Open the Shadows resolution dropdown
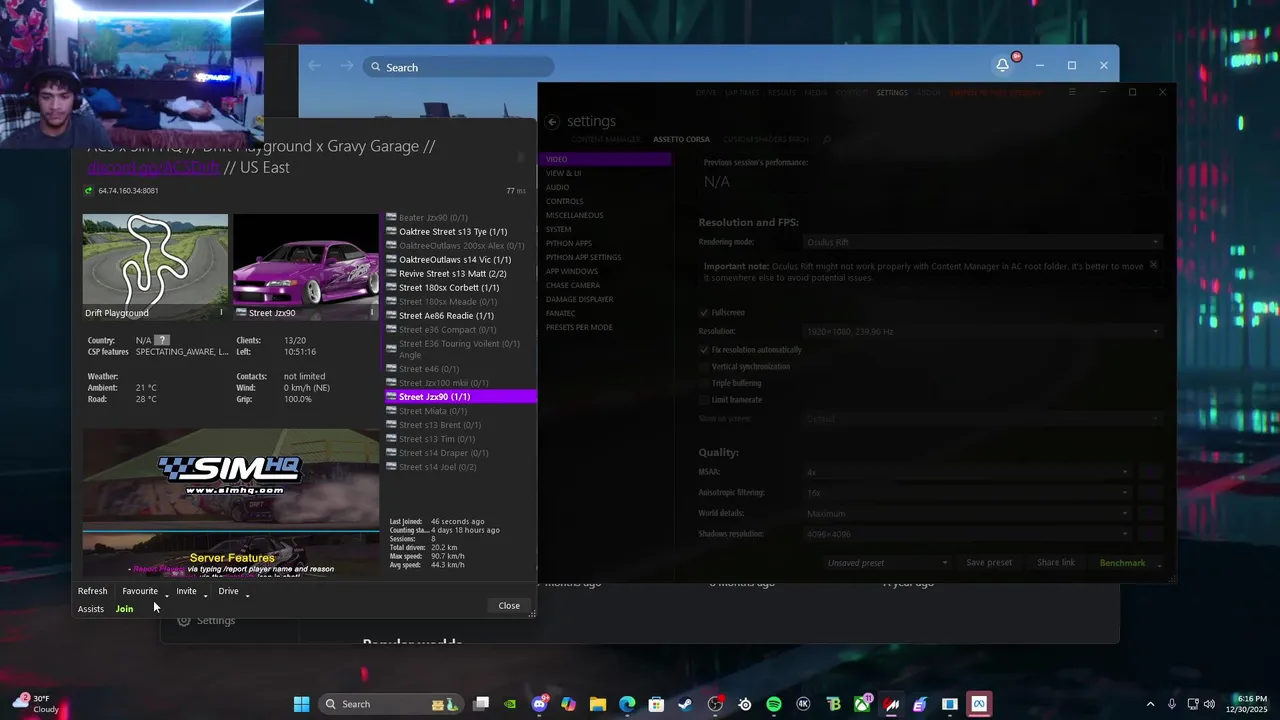The height and width of the screenshot is (720, 1280). click(x=968, y=534)
